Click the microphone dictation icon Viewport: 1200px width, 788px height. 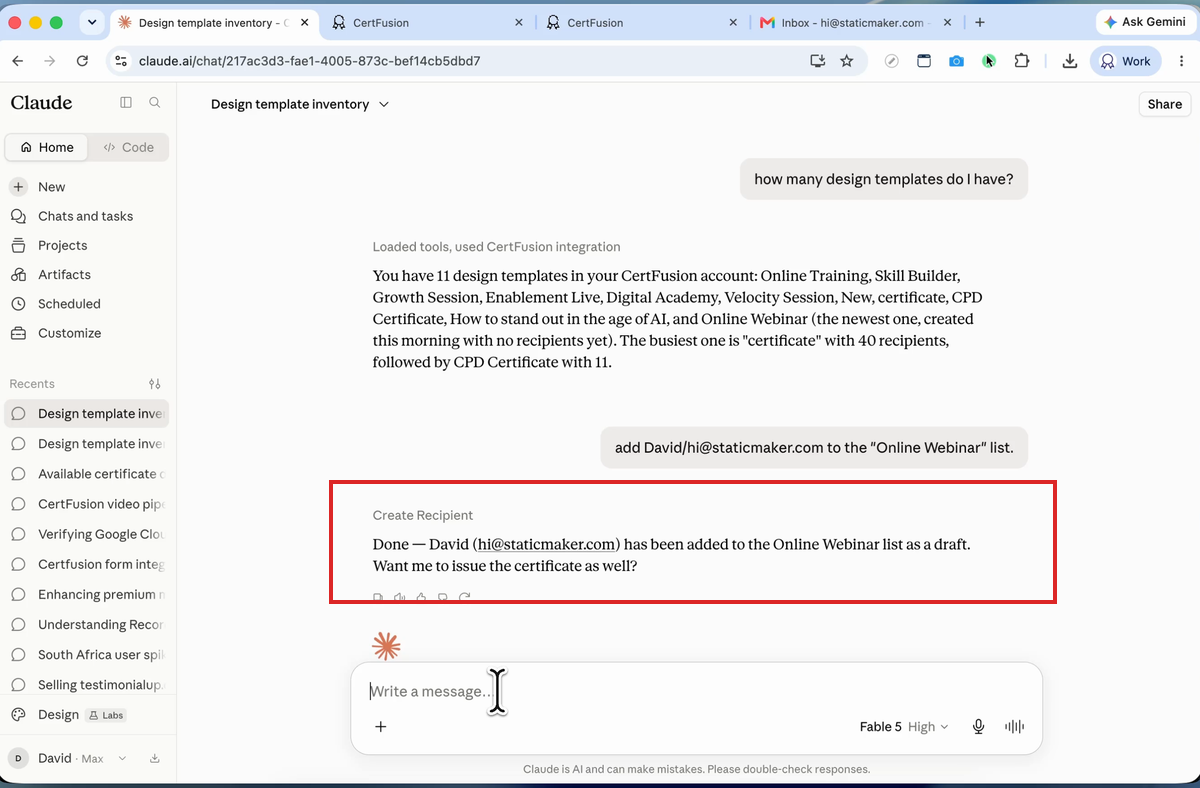tap(979, 727)
